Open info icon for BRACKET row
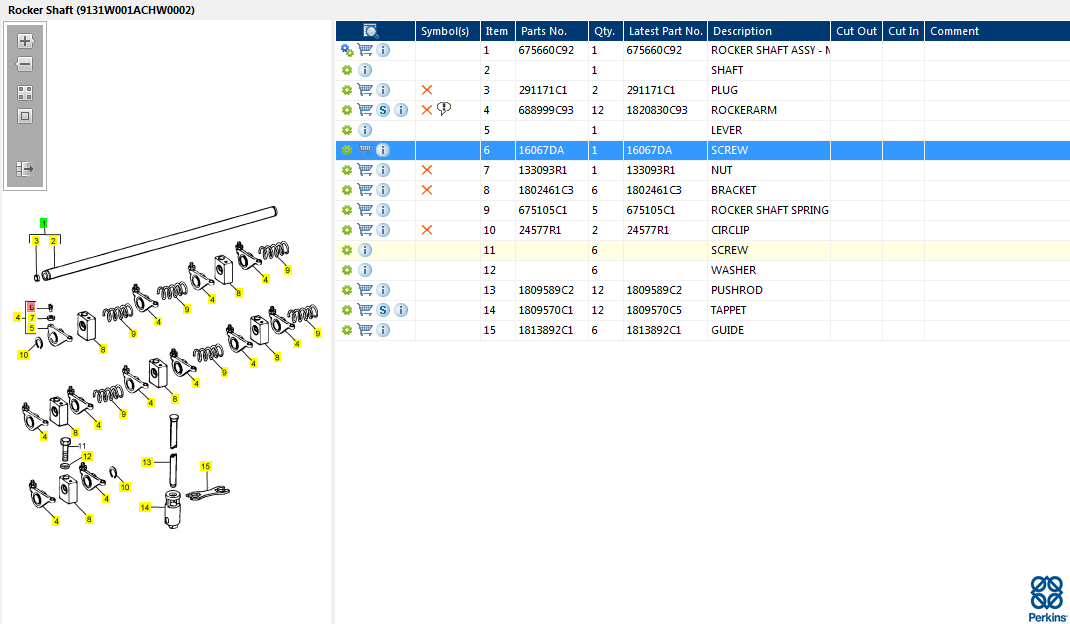The width and height of the screenshot is (1070, 624). click(x=384, y=190)
